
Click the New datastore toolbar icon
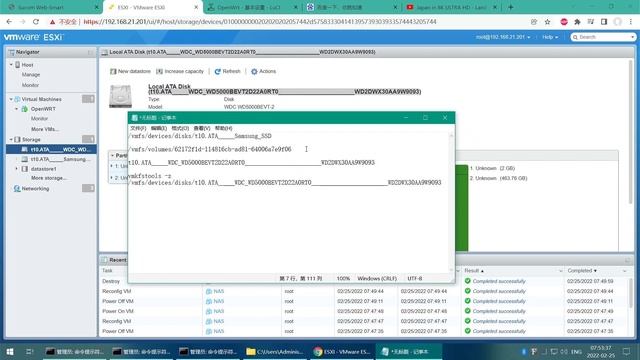(113, 71)
